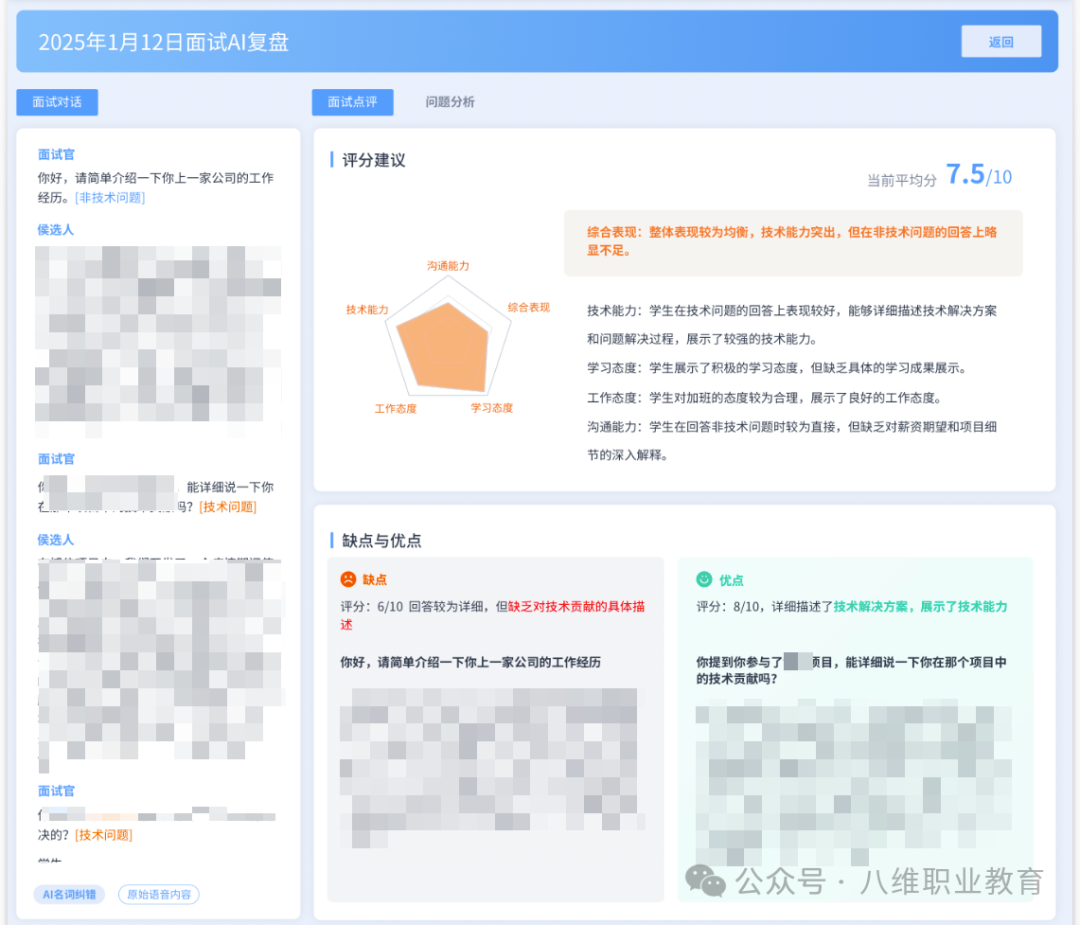This screenshot has height=925, width=1080.
Task: Open the 面试对话 tab
Action: click(x=57, y=102)
